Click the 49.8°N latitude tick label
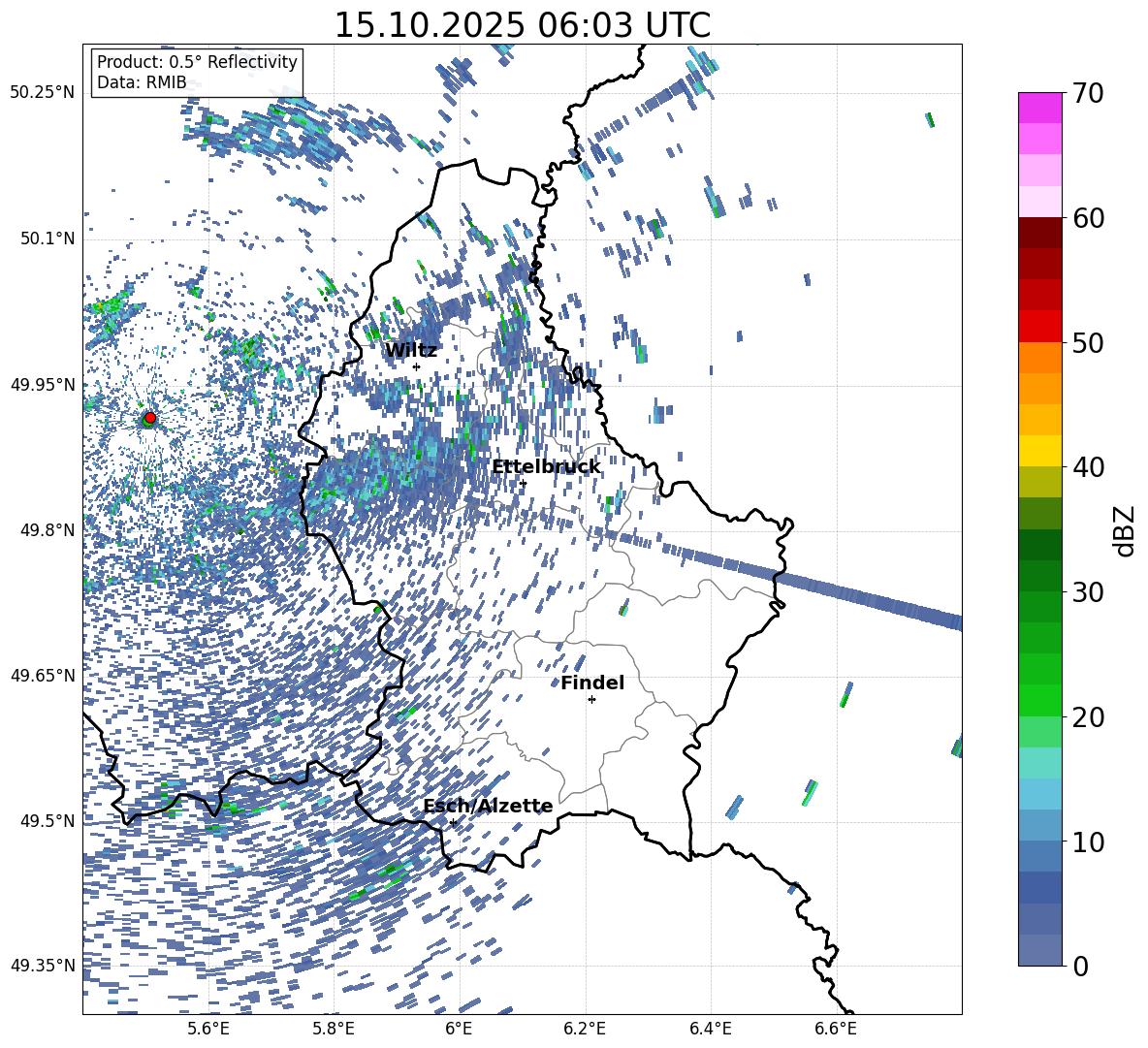The height and width of the screenshot is (1048, 1148). pyautogui.click(x=47, y=530)
